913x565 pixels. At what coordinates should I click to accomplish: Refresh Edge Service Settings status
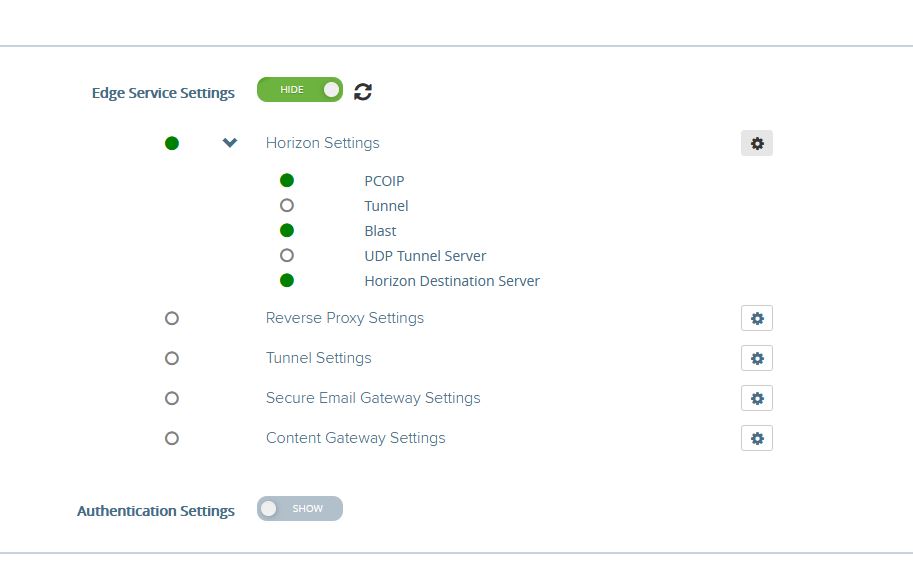click(x=363, y=91)
